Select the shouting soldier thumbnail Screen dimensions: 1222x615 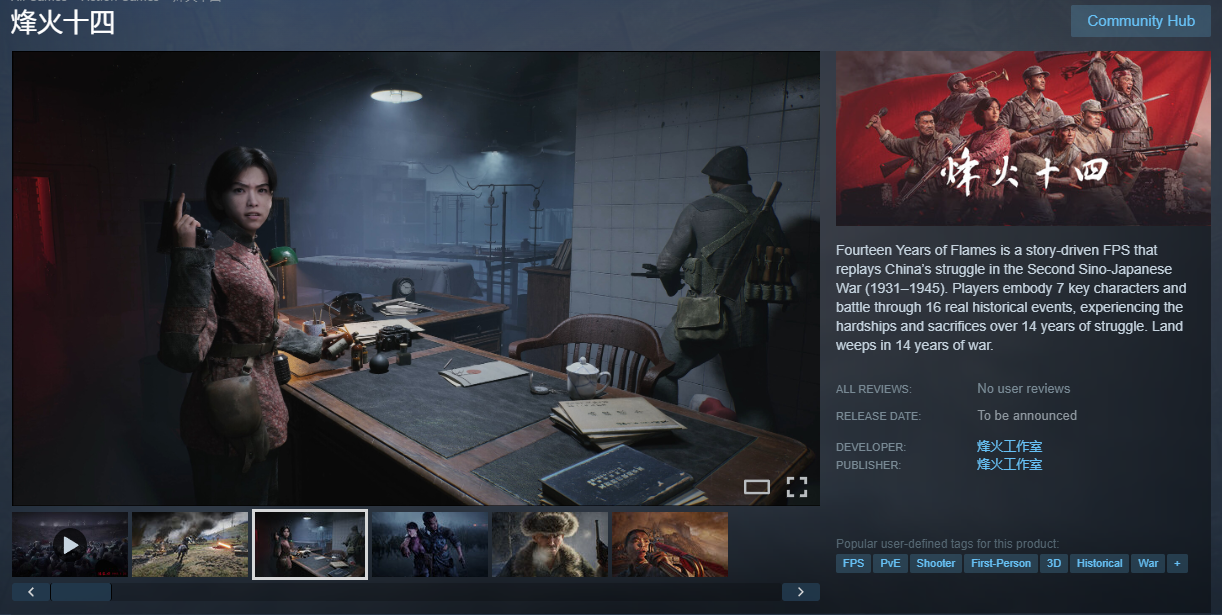(670, 545)
